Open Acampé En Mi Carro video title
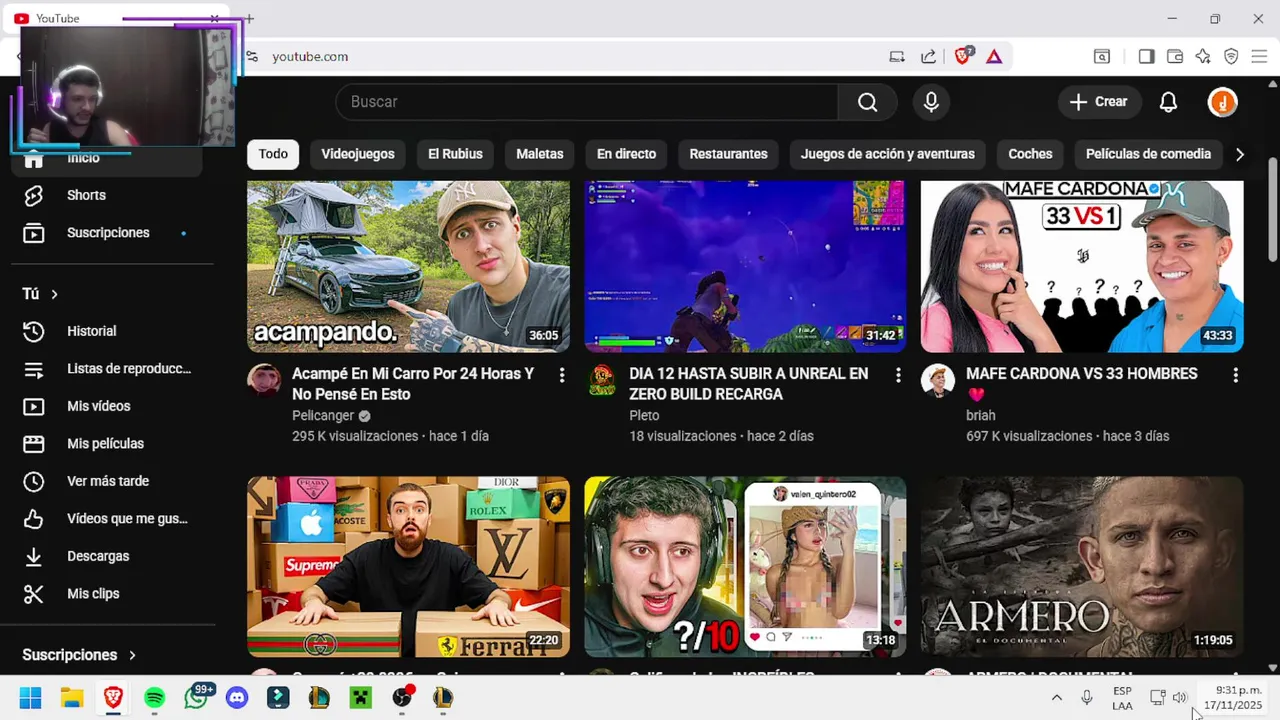The width and height of the screenshot is (1280, 720). pos(413,384)
